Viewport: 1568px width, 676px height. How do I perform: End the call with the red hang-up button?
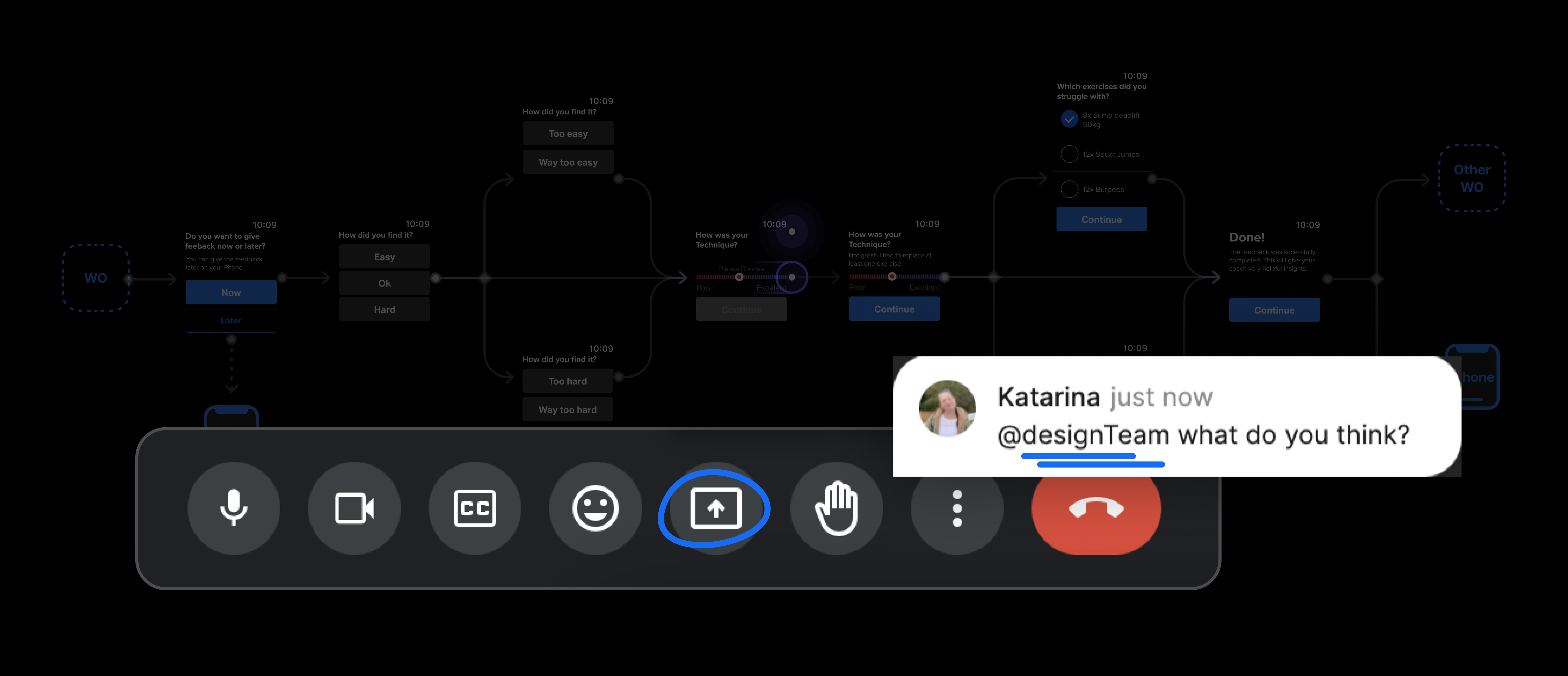(x=1096, y=509)
